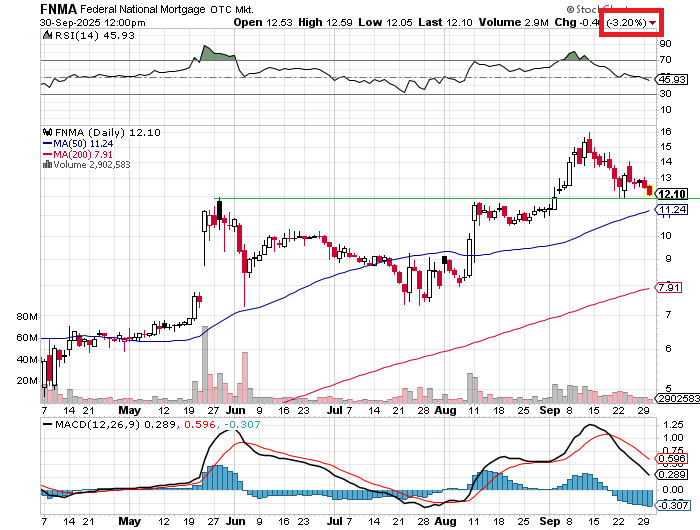Click the 1.25 label on the MACD scale
The height and width of the screenshot is (530, 700).
tap(673, 424)
